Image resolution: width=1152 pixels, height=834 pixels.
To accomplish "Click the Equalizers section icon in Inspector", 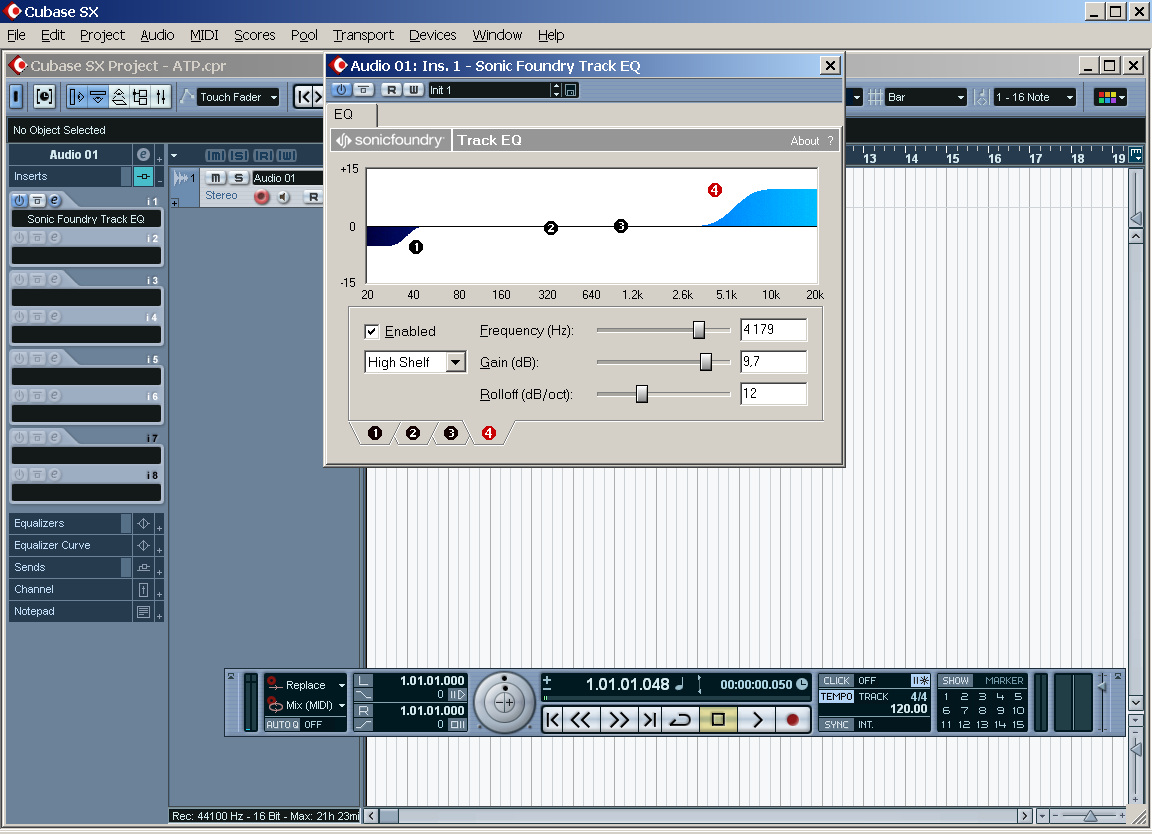I will click(143, 523).
